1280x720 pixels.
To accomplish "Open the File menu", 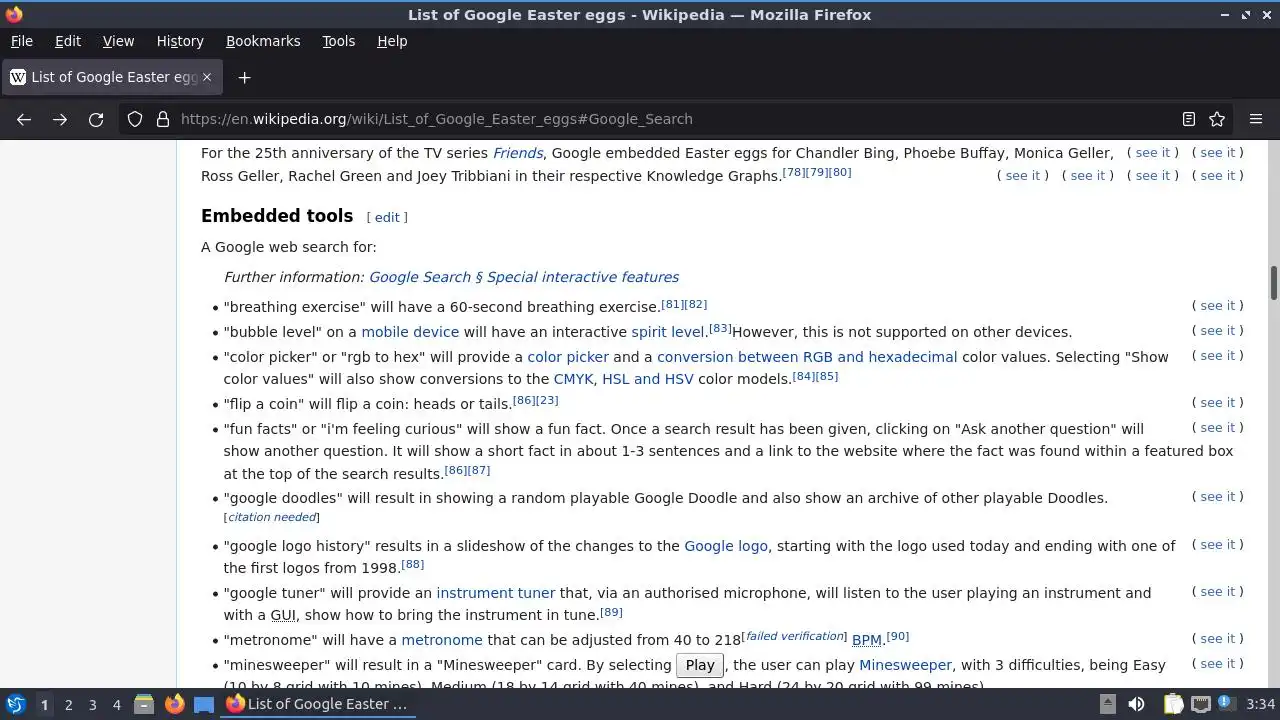I will (21, 41).
